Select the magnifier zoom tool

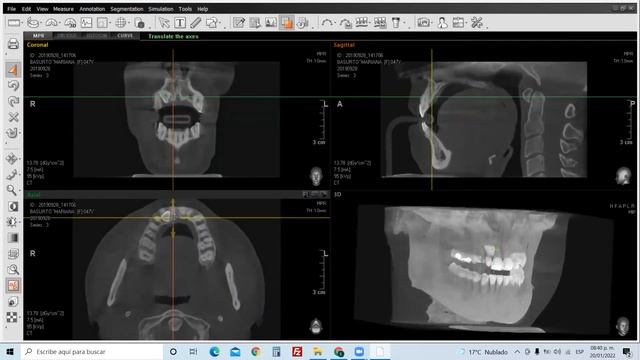[12, 190]
